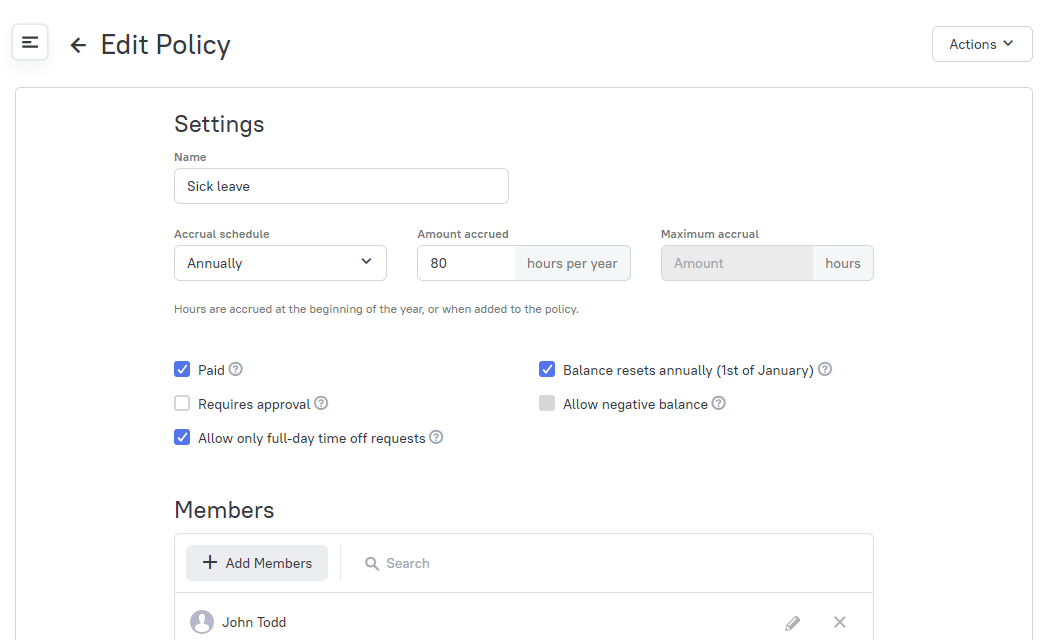Click the Settings section heading
The image size is (1048, 640).
click(x=219, y=124)
